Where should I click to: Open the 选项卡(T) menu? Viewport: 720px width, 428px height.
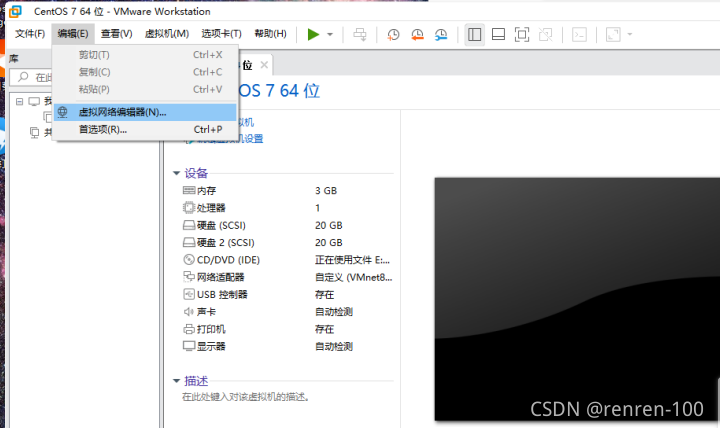(221, 34)
